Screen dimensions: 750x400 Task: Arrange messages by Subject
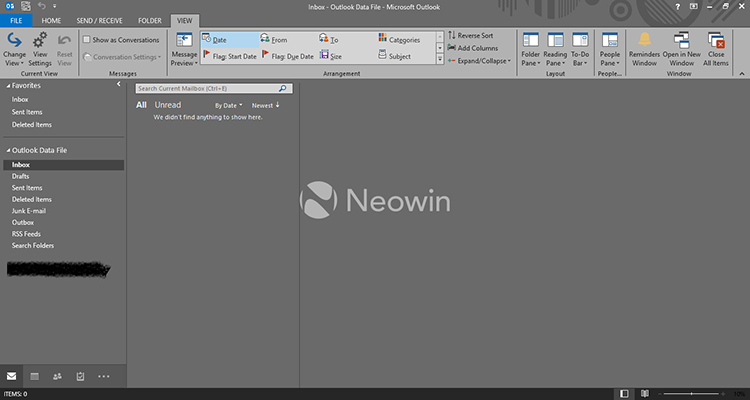coord(395,56)
